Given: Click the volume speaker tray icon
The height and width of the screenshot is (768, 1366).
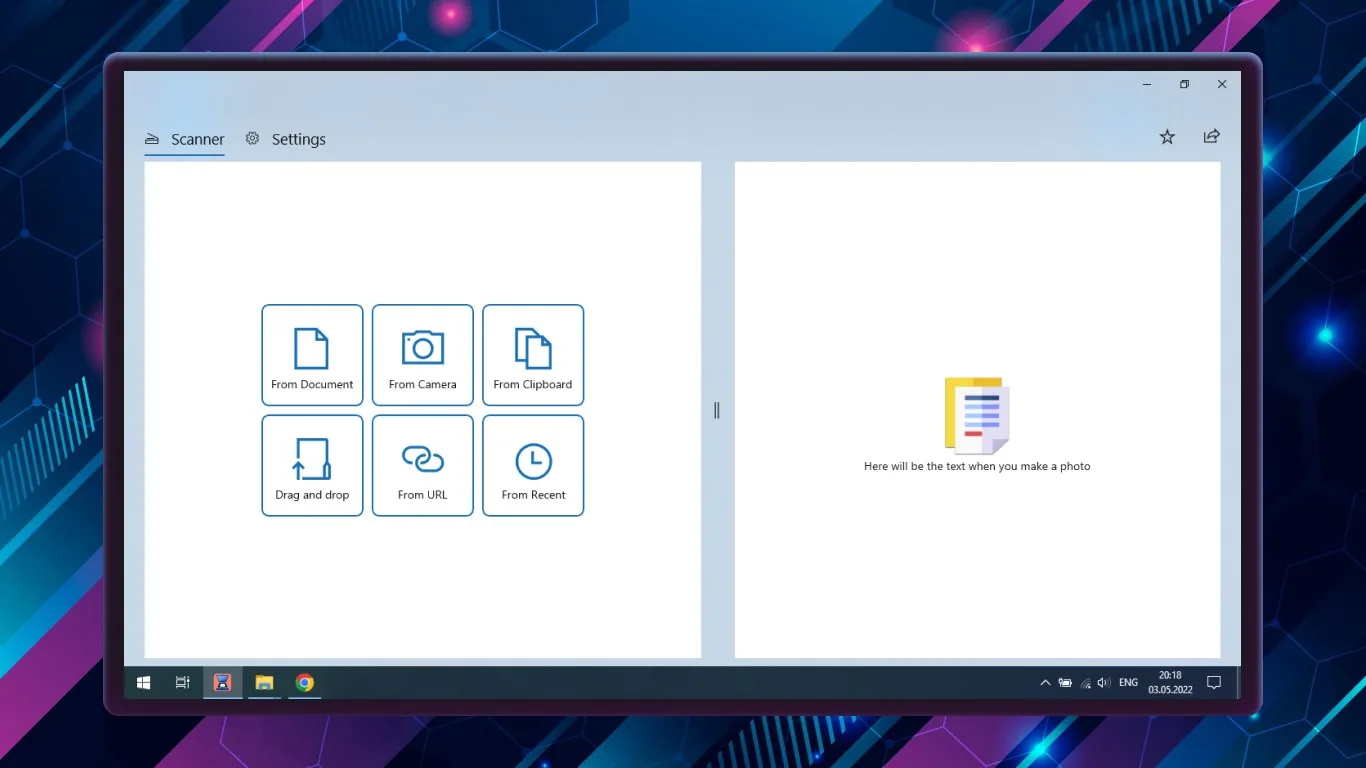Looking at the screenshot, I should tap(1104, 683).
